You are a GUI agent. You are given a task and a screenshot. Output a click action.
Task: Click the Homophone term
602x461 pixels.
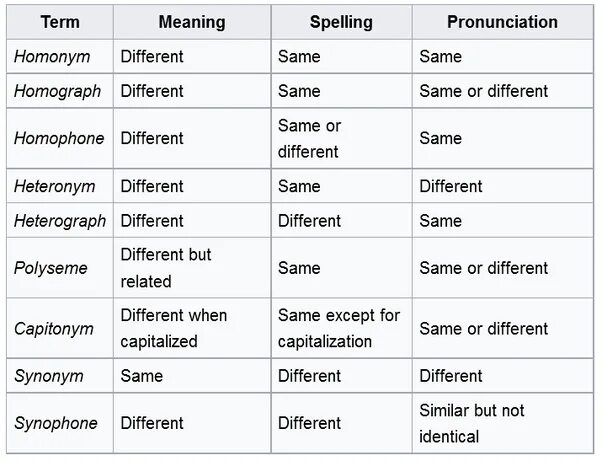[58, 139]
